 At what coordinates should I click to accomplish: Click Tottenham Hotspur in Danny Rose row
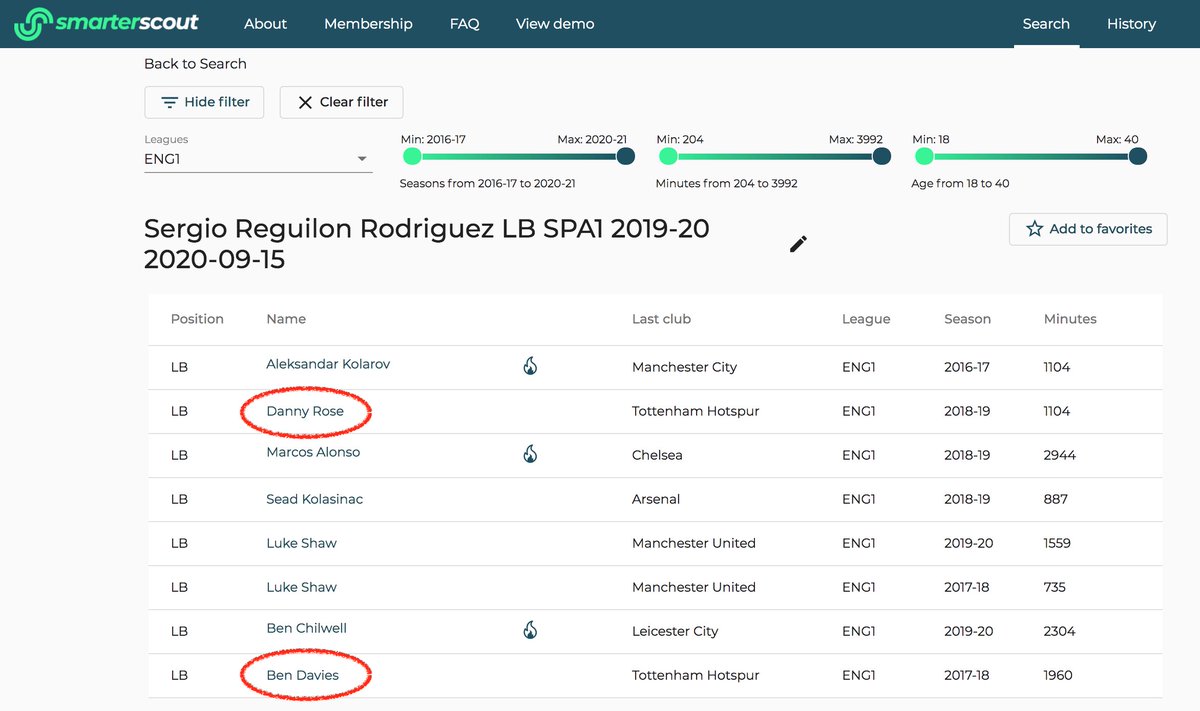tap(695, 411)
